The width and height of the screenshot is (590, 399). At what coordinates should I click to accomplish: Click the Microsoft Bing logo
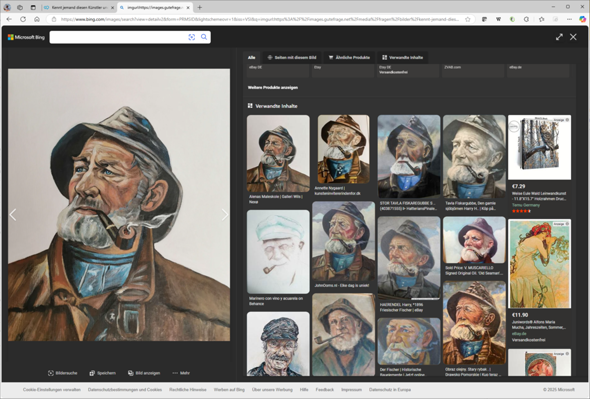(26, 37)
